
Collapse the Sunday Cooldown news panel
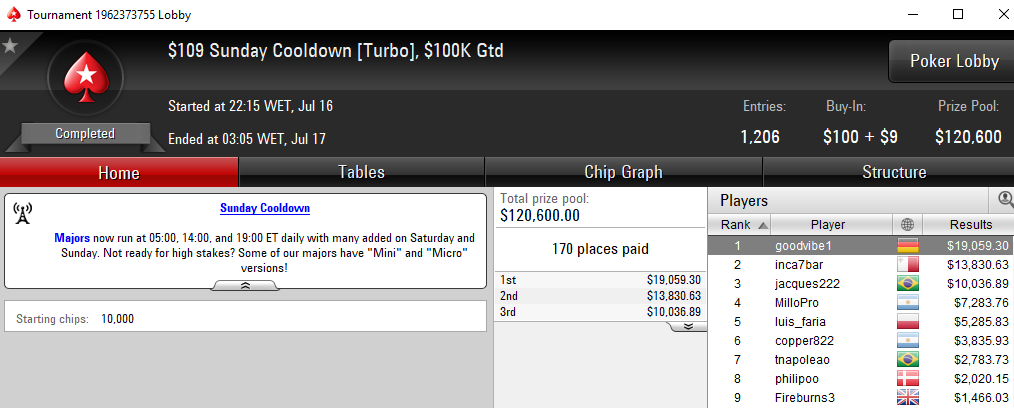245,285
